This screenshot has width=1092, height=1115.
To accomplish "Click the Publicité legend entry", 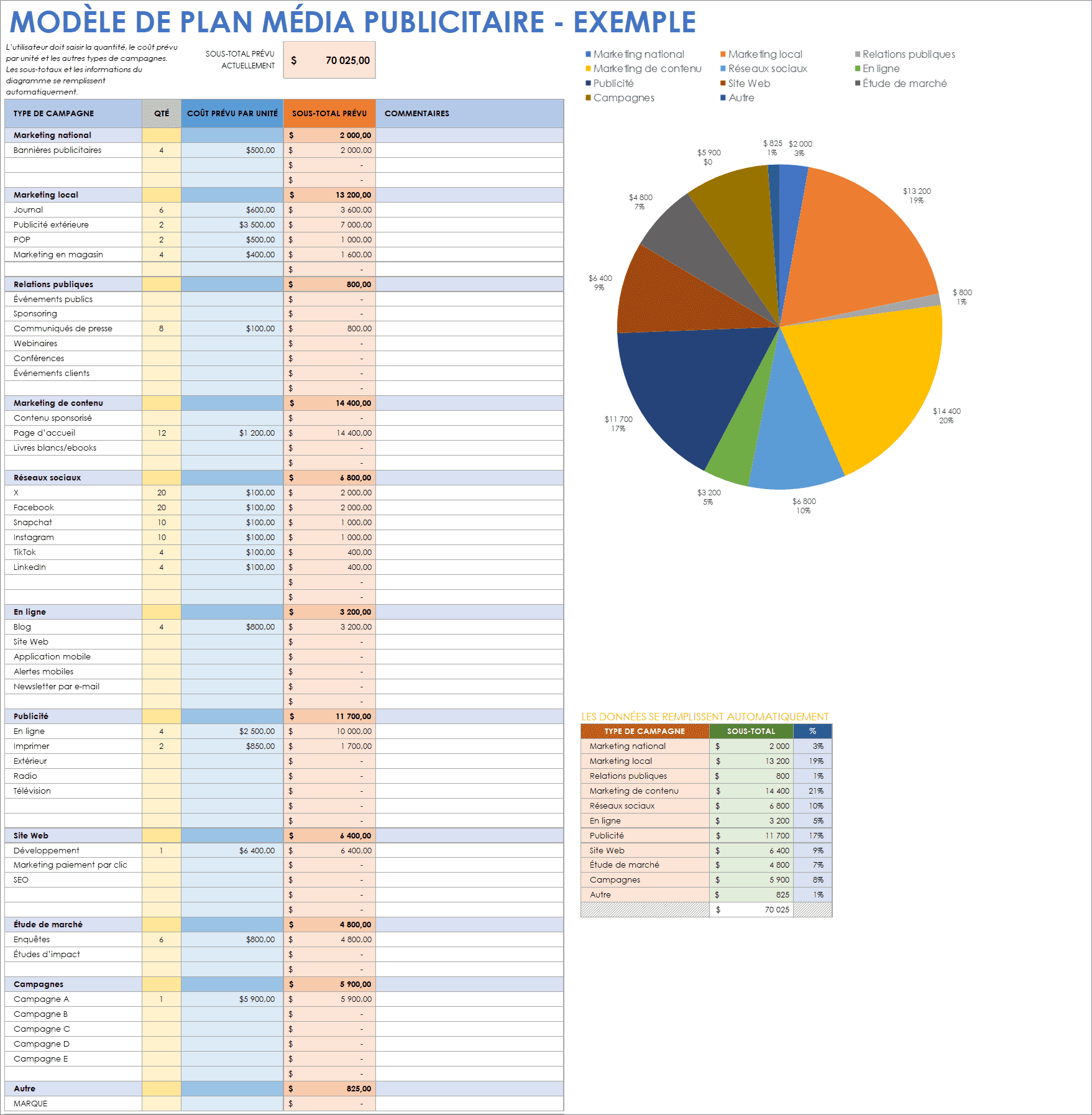I will click(610, 83).
